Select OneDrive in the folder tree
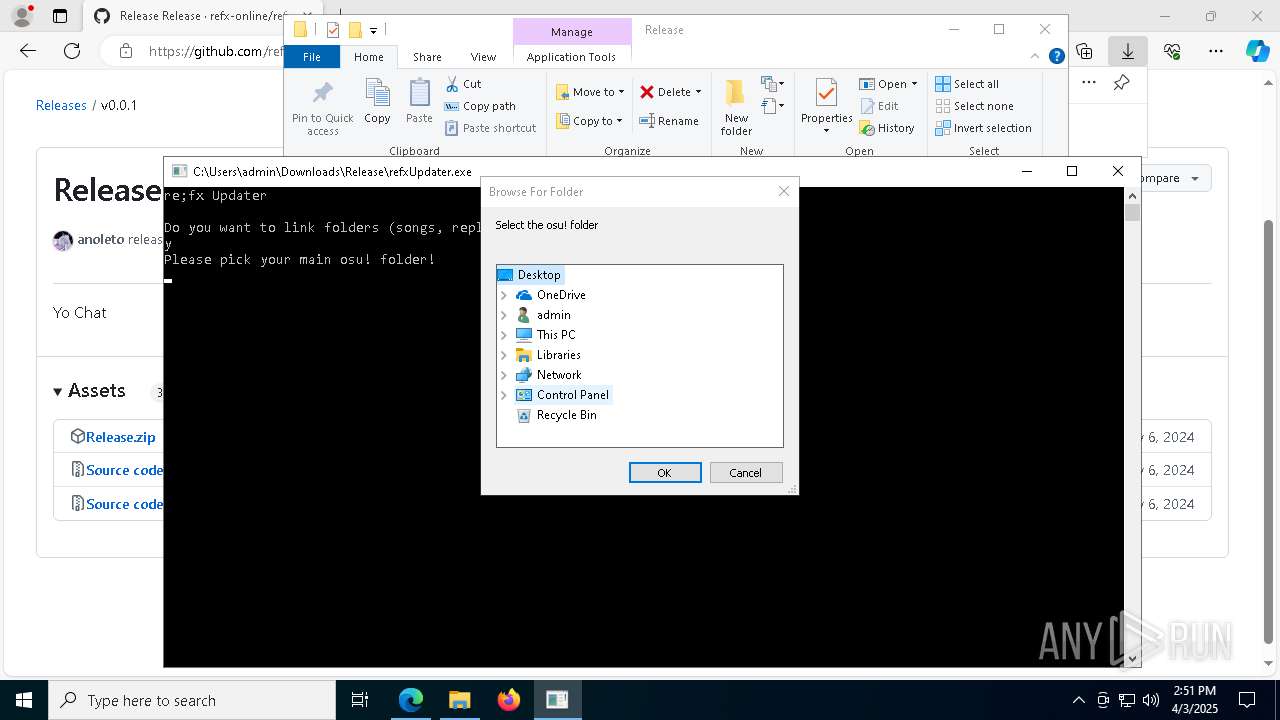The width and height of the screenshot is (1280, 720). tap(561, 295)
